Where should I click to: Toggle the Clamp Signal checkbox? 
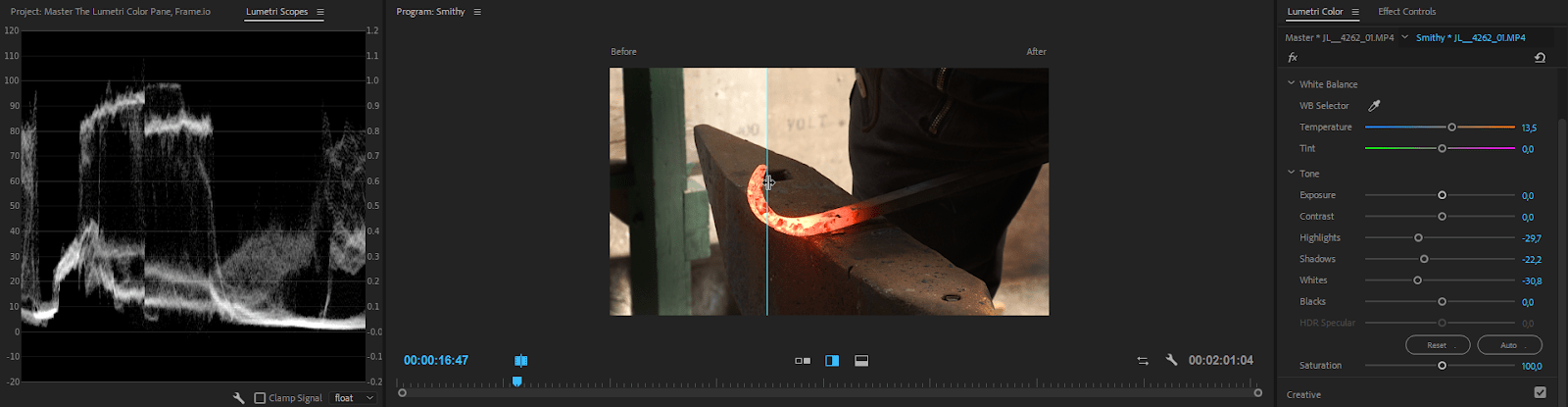pos(260,398)
